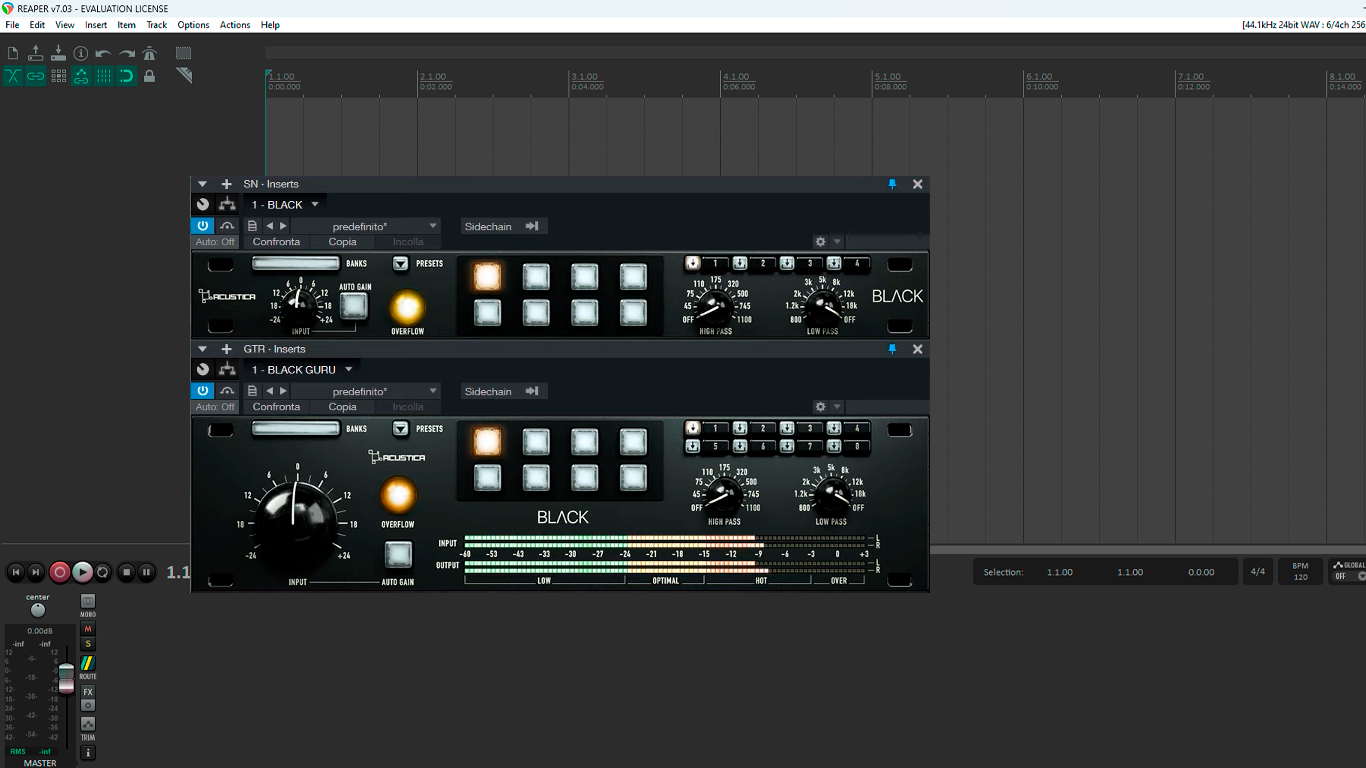
Task: Open the Edit menu
Action: coord(37,25)
